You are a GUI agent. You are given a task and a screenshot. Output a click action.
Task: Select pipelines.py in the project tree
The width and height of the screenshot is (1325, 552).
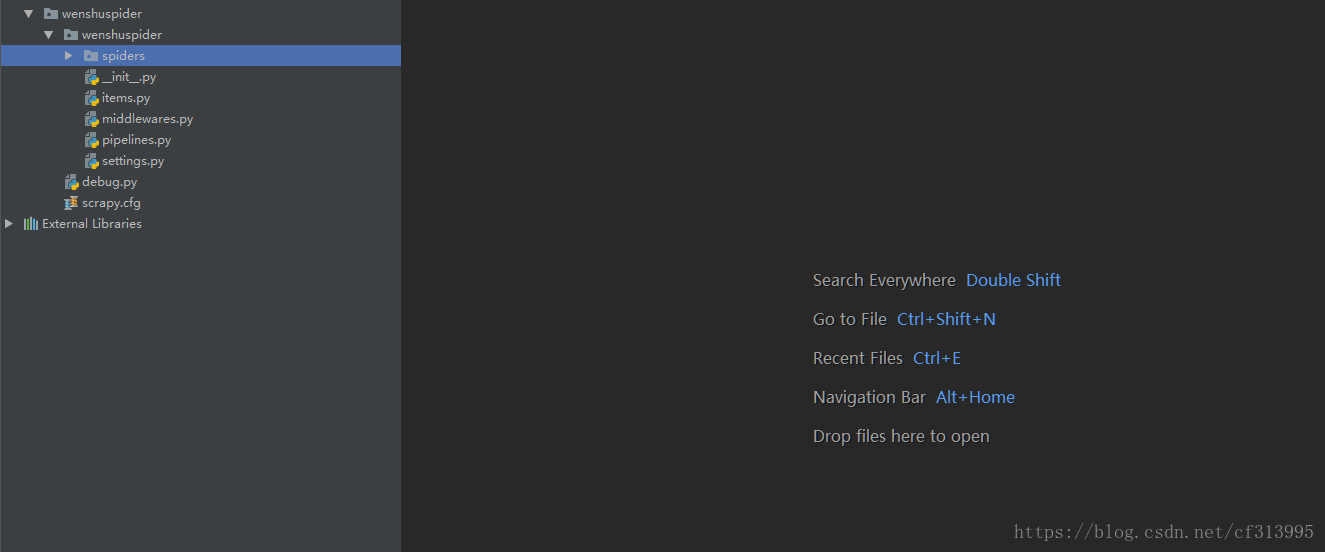137,140
